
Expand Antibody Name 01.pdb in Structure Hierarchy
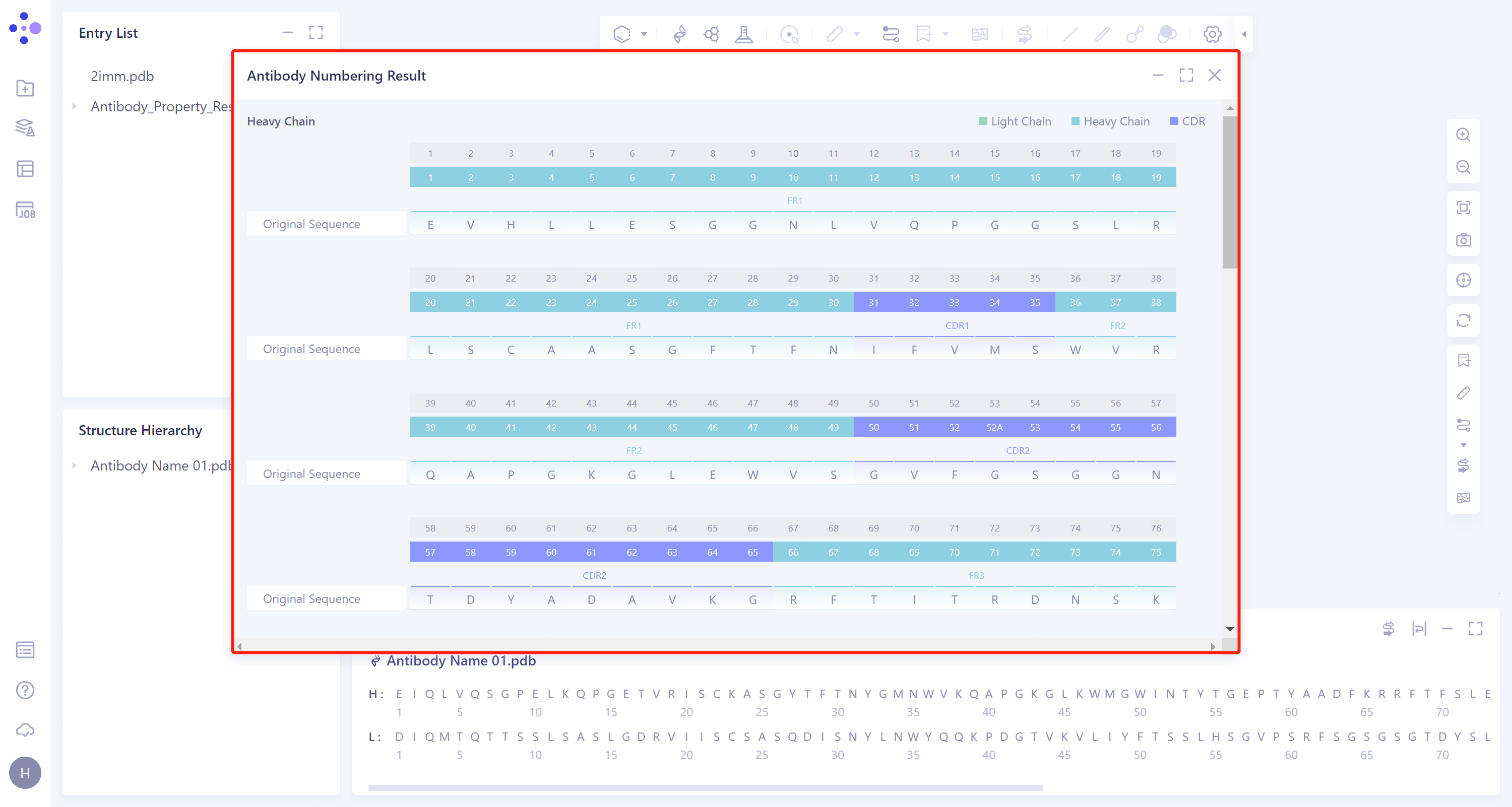coord(75,465)
